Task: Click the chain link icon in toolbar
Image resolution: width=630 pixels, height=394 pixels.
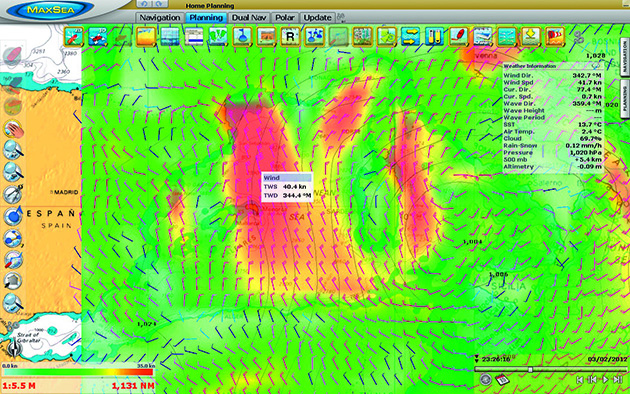Action: click(578, 37)
